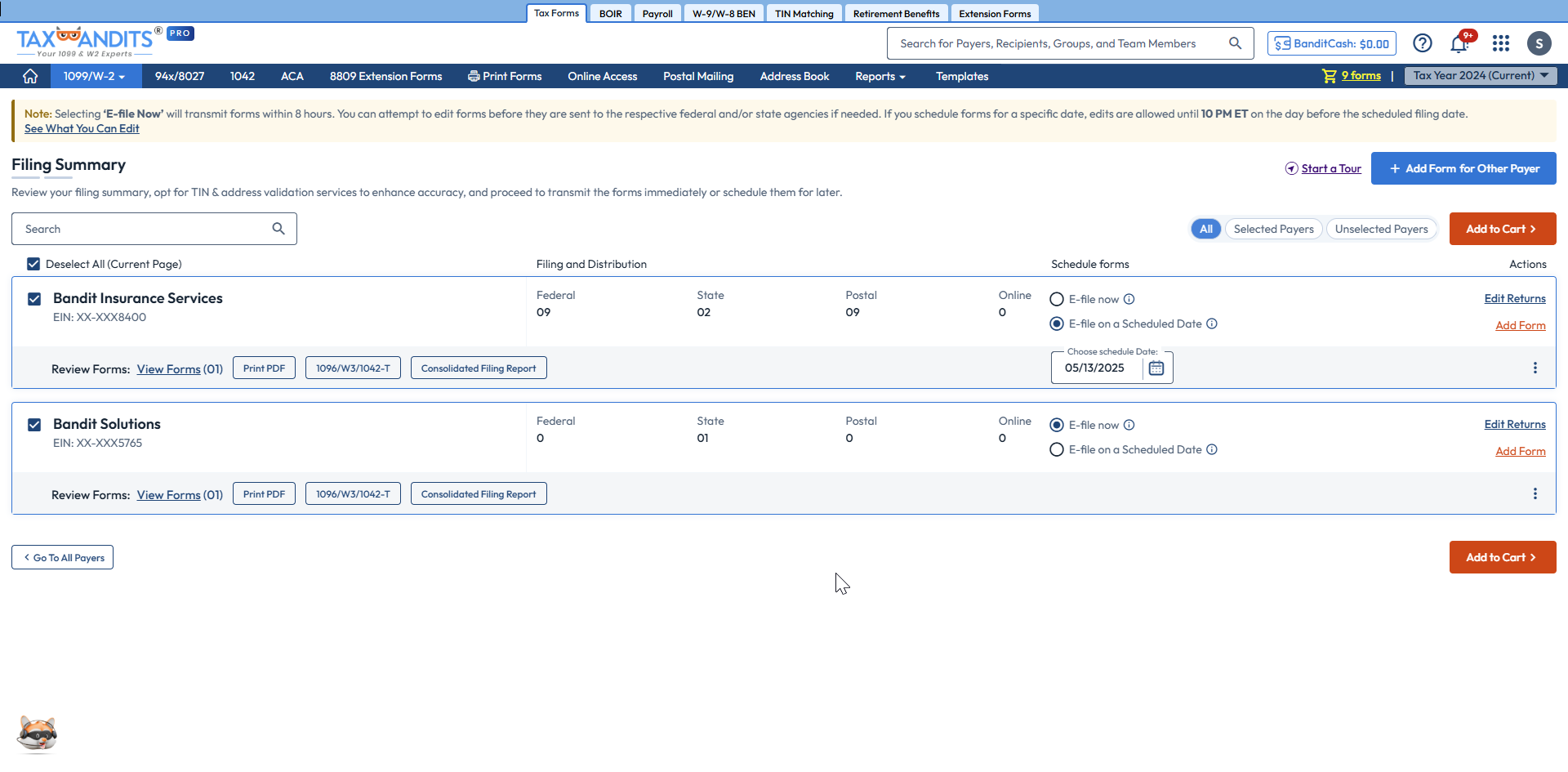1568x772 pixels.
Task: Click info icon for Bandit Insurance scheduled date
Action: pyautogui.click(x=1212, y=324)
